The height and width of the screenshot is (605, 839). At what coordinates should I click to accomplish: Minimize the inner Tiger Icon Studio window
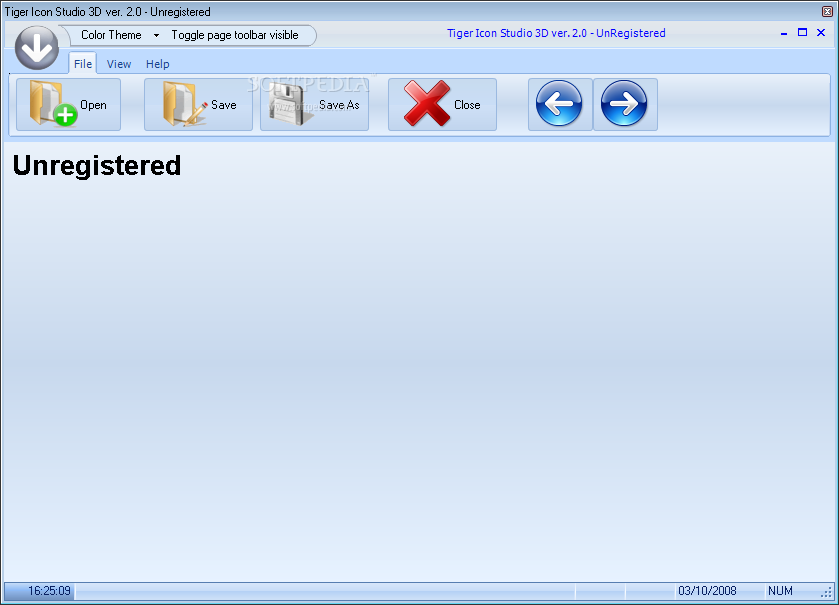(x=784, y=33)
